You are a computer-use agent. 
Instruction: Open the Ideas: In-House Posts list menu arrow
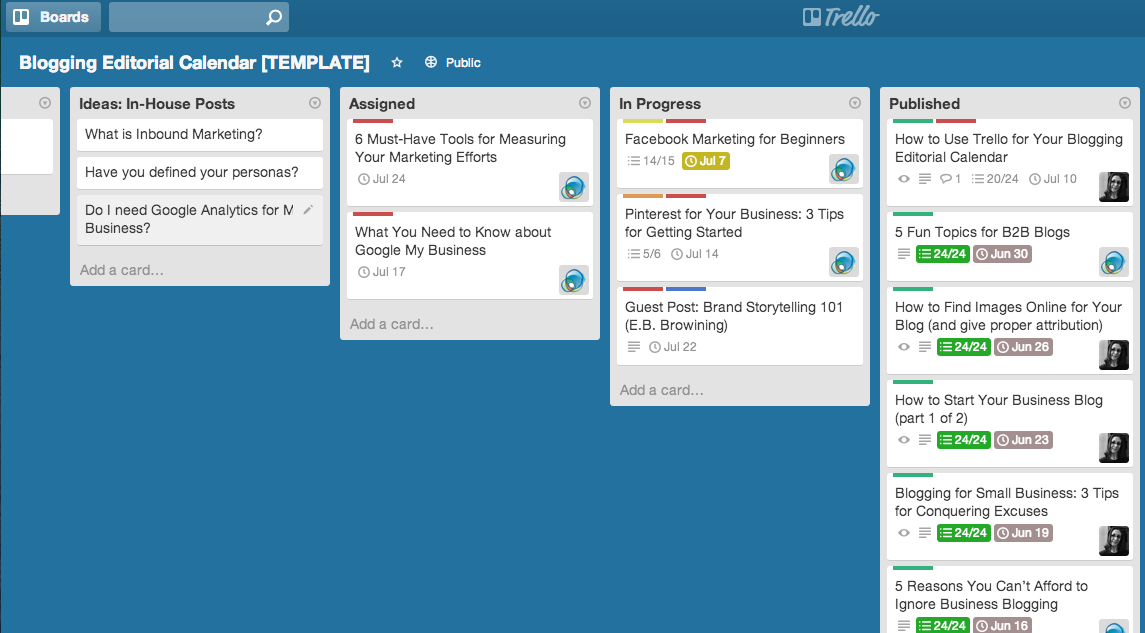pos(315,103)
